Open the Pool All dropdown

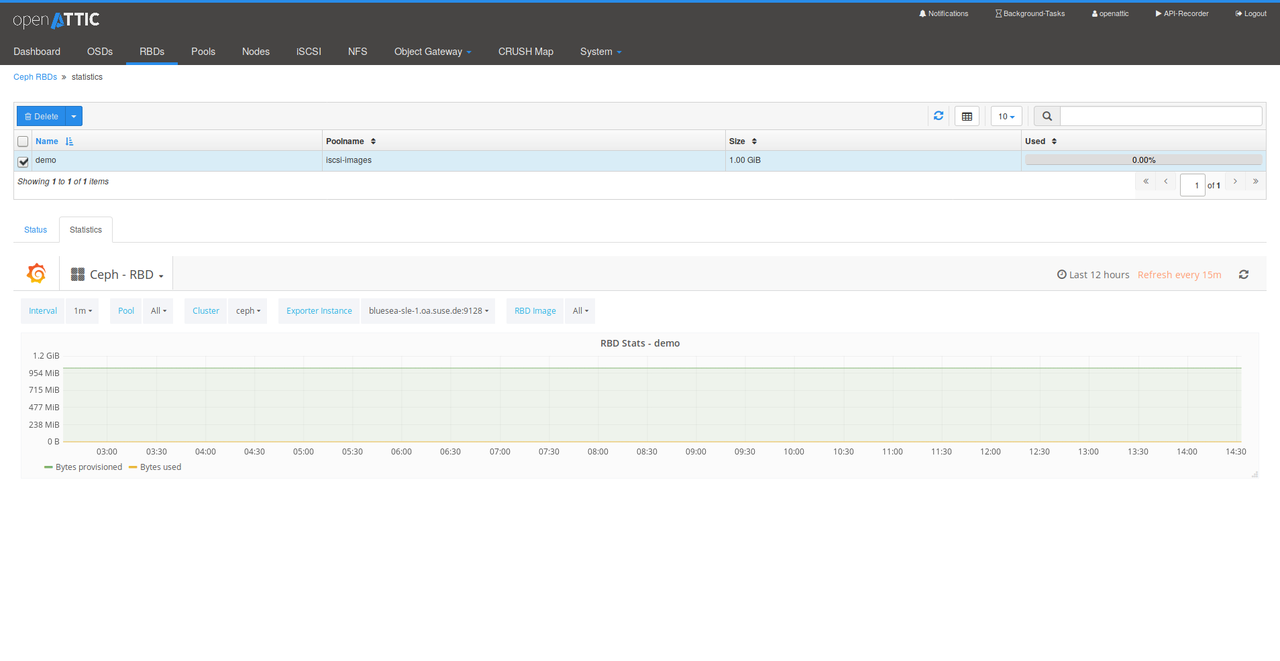[x=158, y=311]
